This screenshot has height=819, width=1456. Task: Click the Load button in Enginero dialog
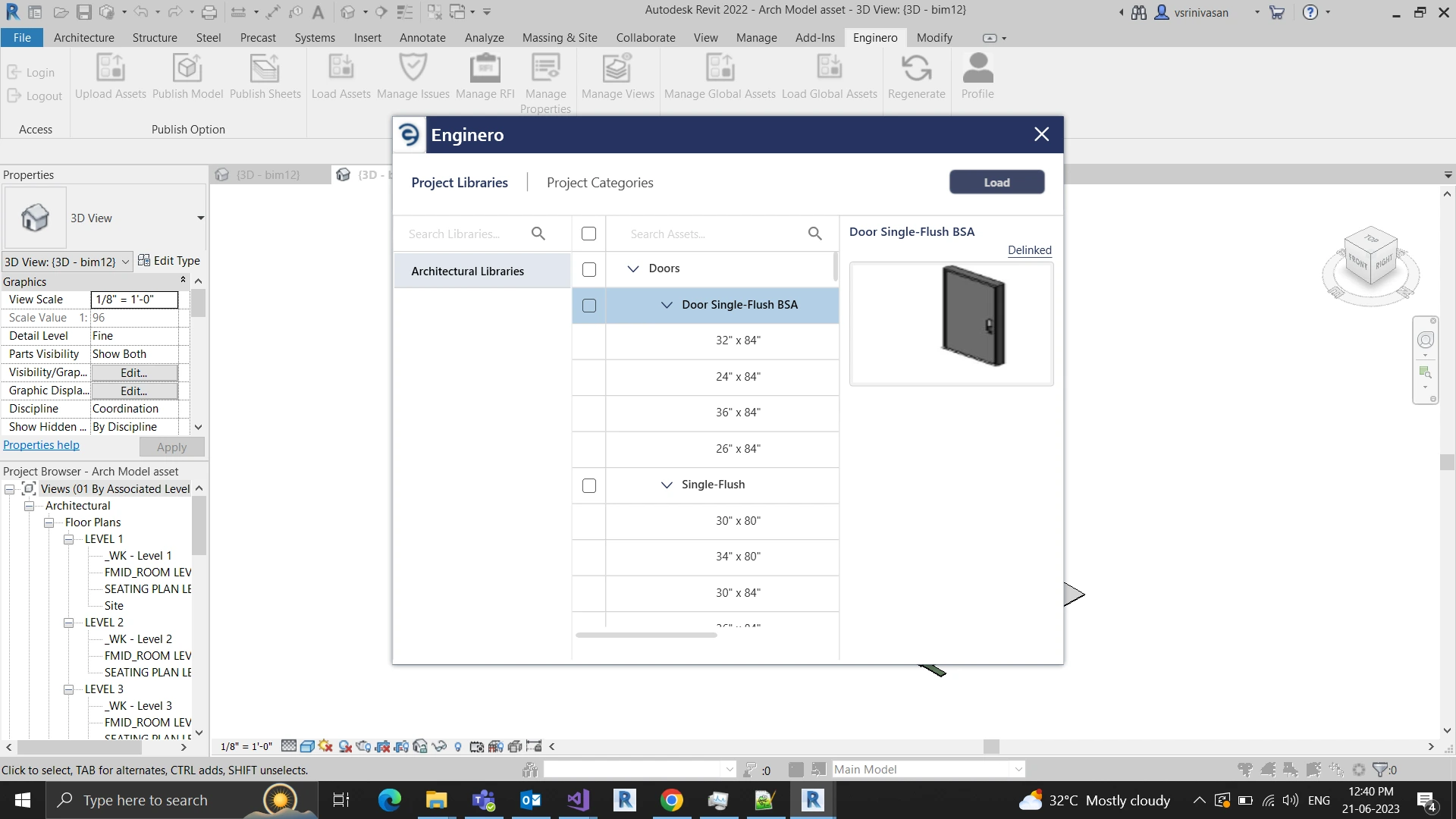[996, 182]
